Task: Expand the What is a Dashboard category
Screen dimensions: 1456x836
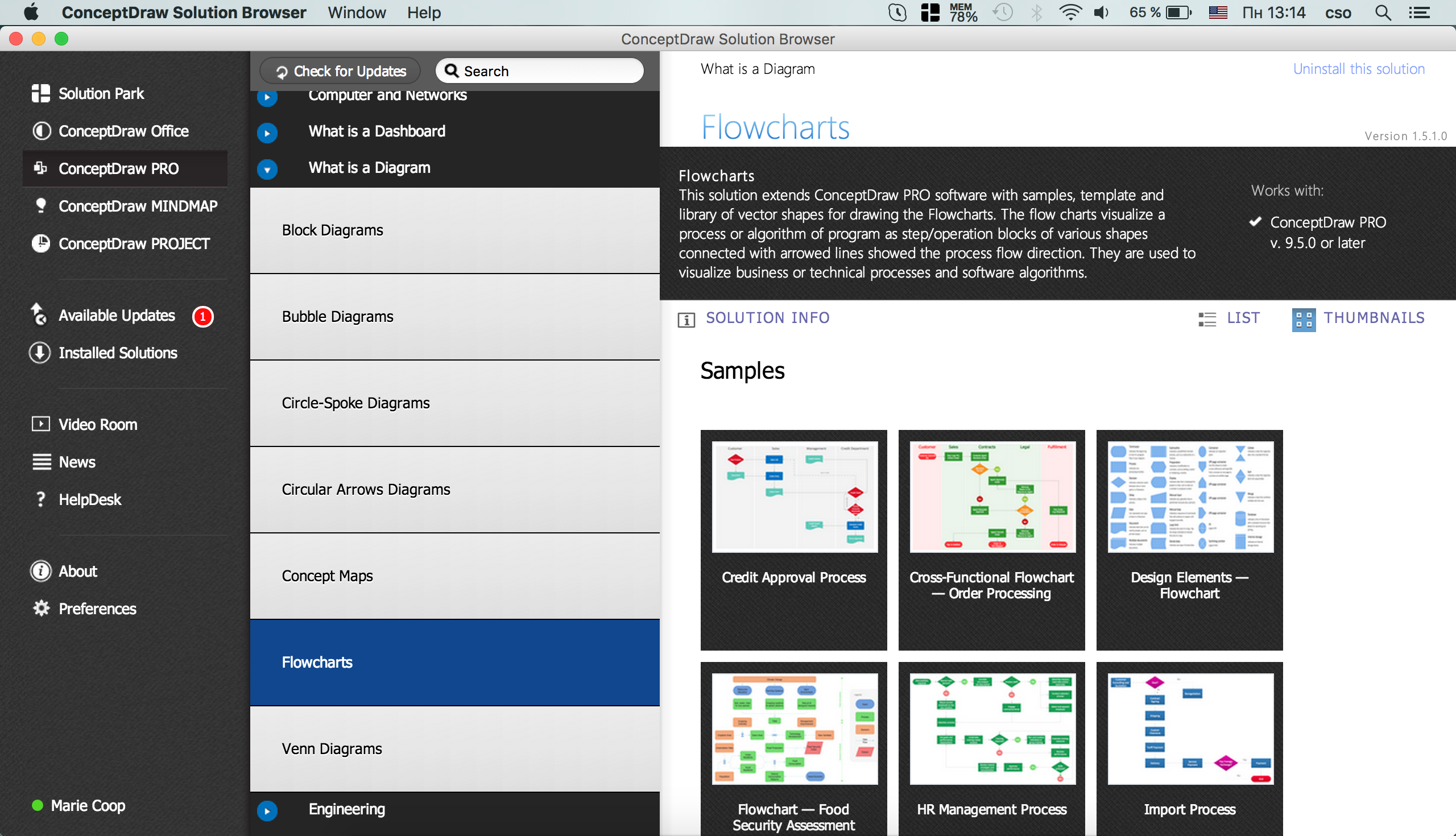Action: point(267,133)
